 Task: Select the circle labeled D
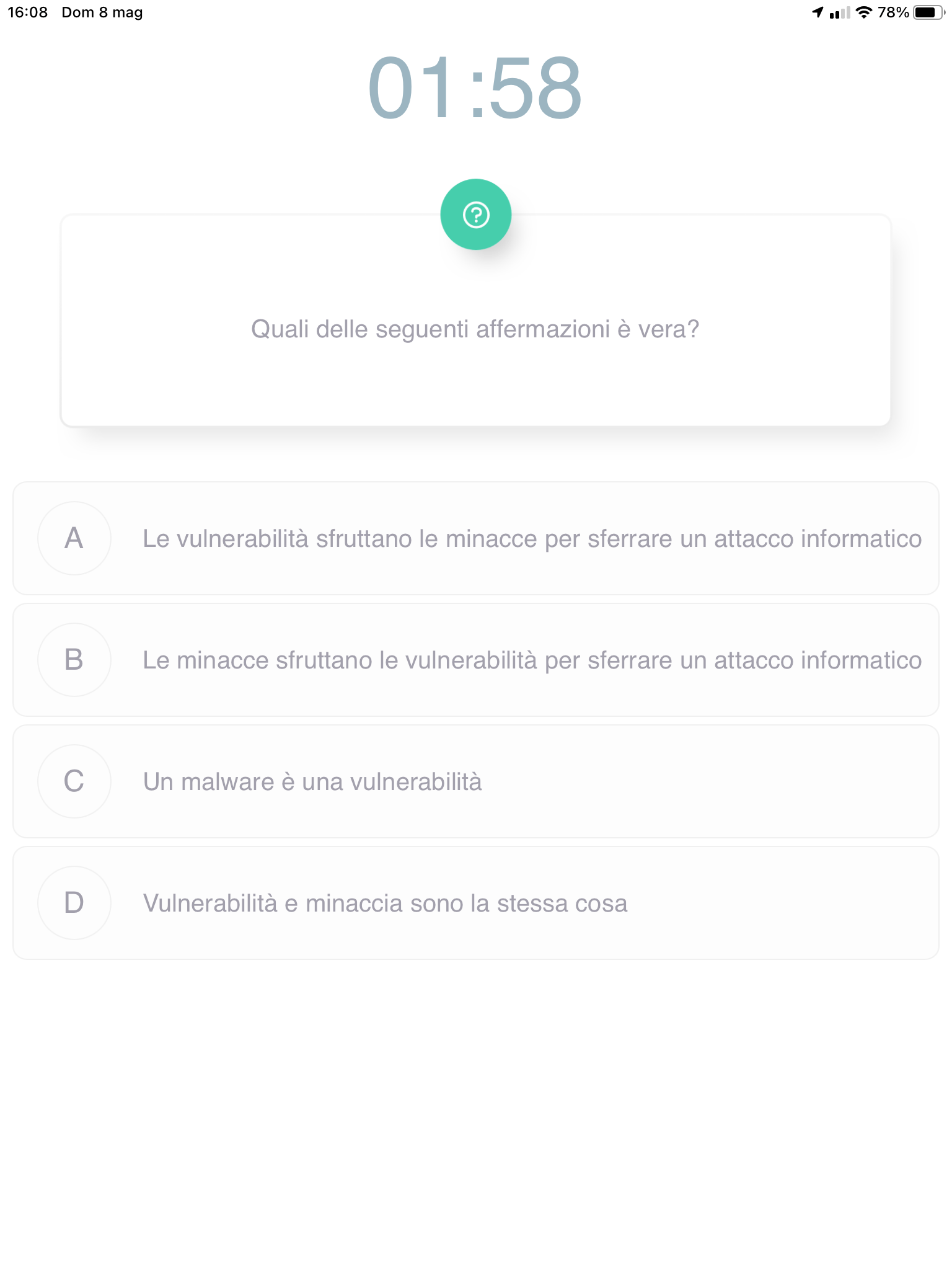[74, 903]
